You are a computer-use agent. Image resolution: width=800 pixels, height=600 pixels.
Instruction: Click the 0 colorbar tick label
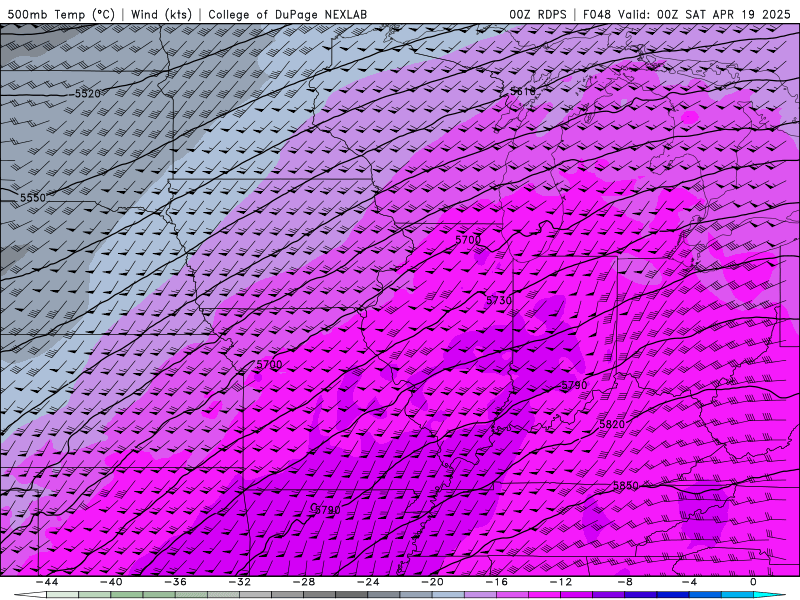(x=753, y=582)
